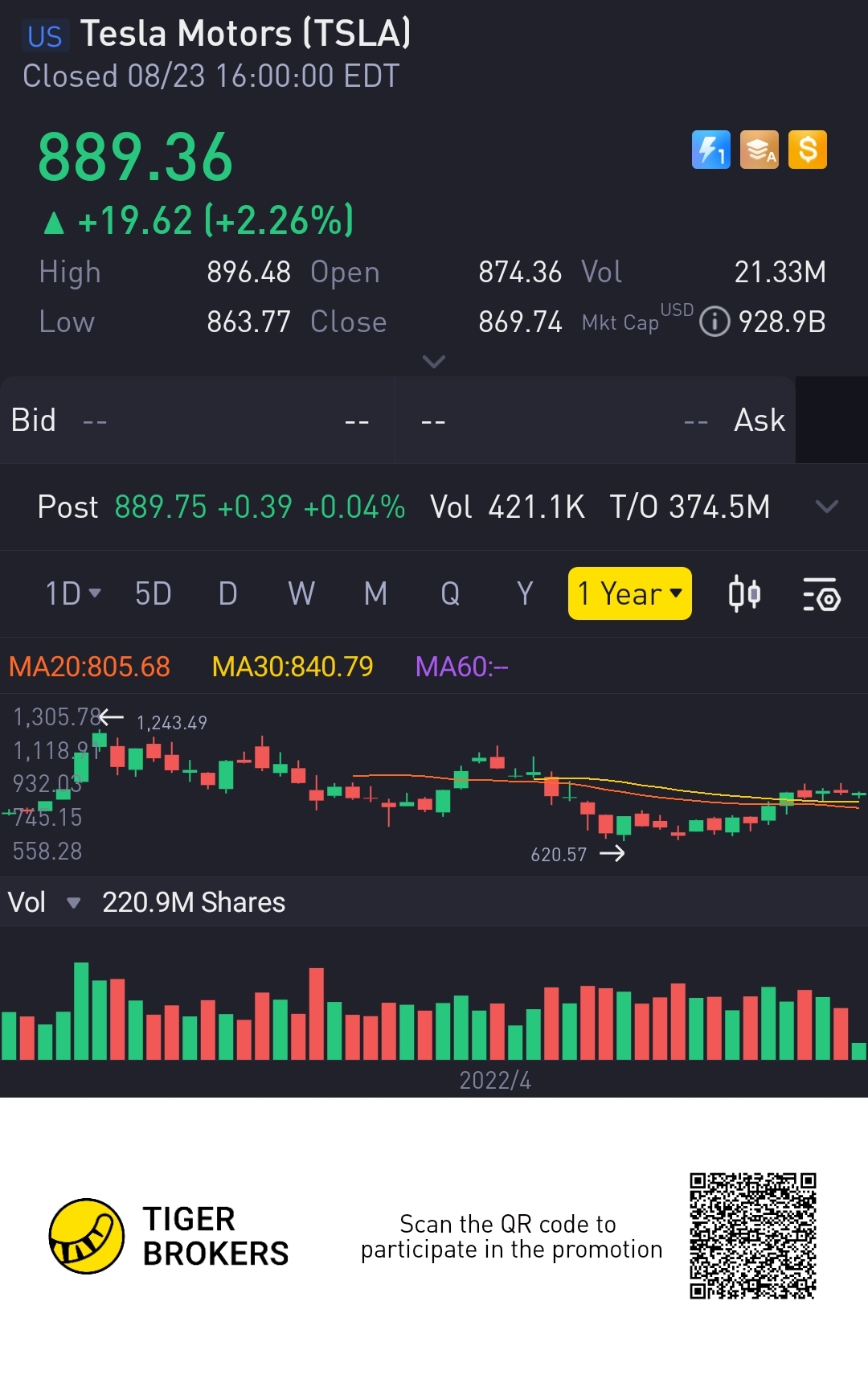Tap the 620.57 low marker on chart
The height and width of the screenshot is (1375, 868).
pyautogui.click(x=559, y=855)
